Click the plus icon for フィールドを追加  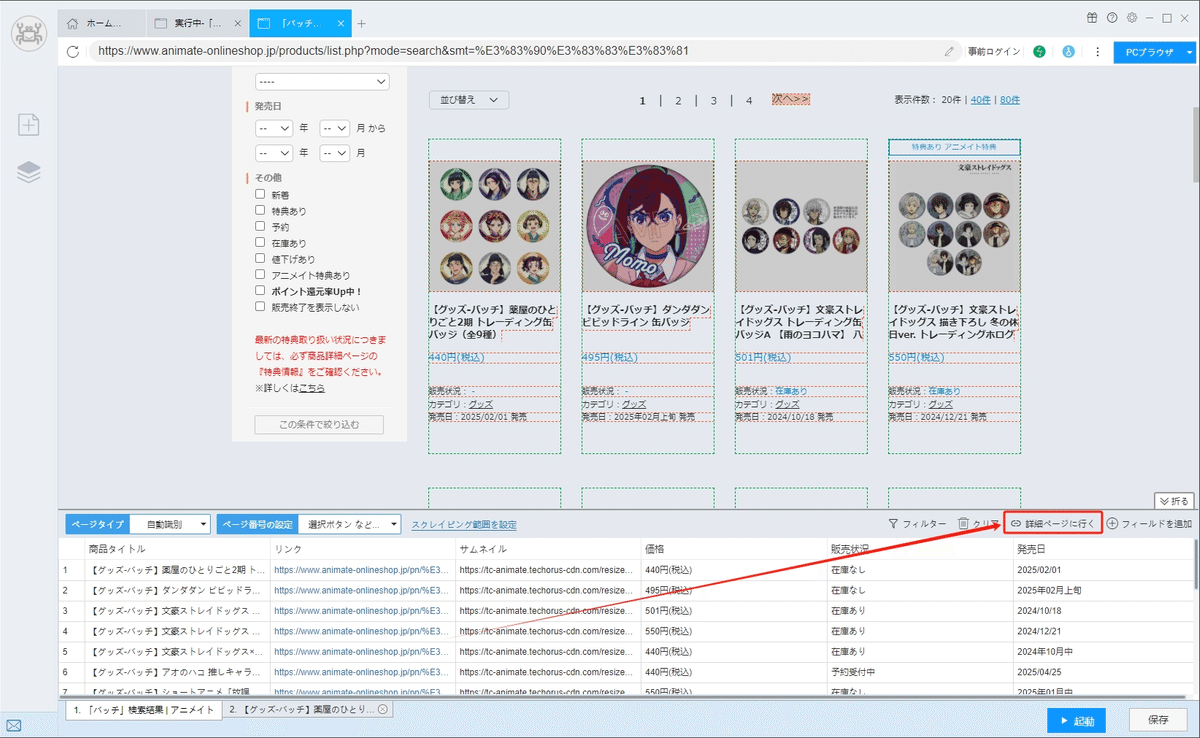1112,524
